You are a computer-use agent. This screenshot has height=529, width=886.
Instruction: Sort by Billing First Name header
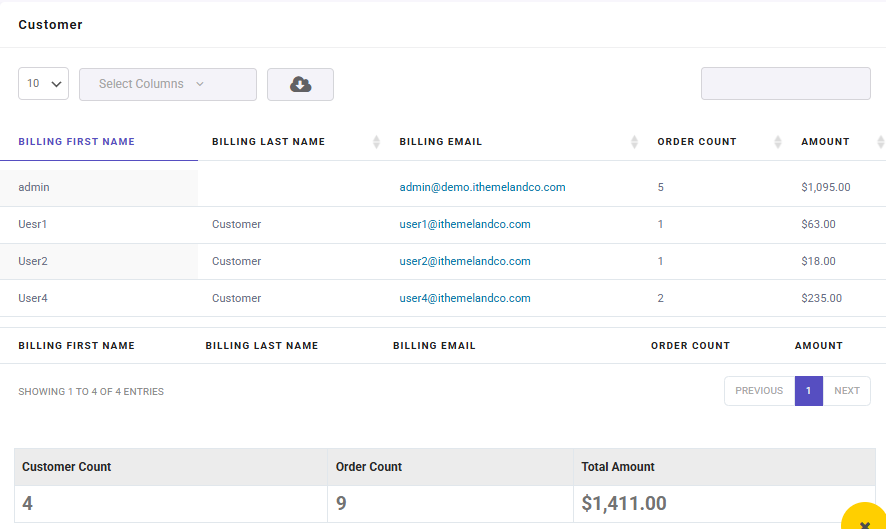[76, 142]
